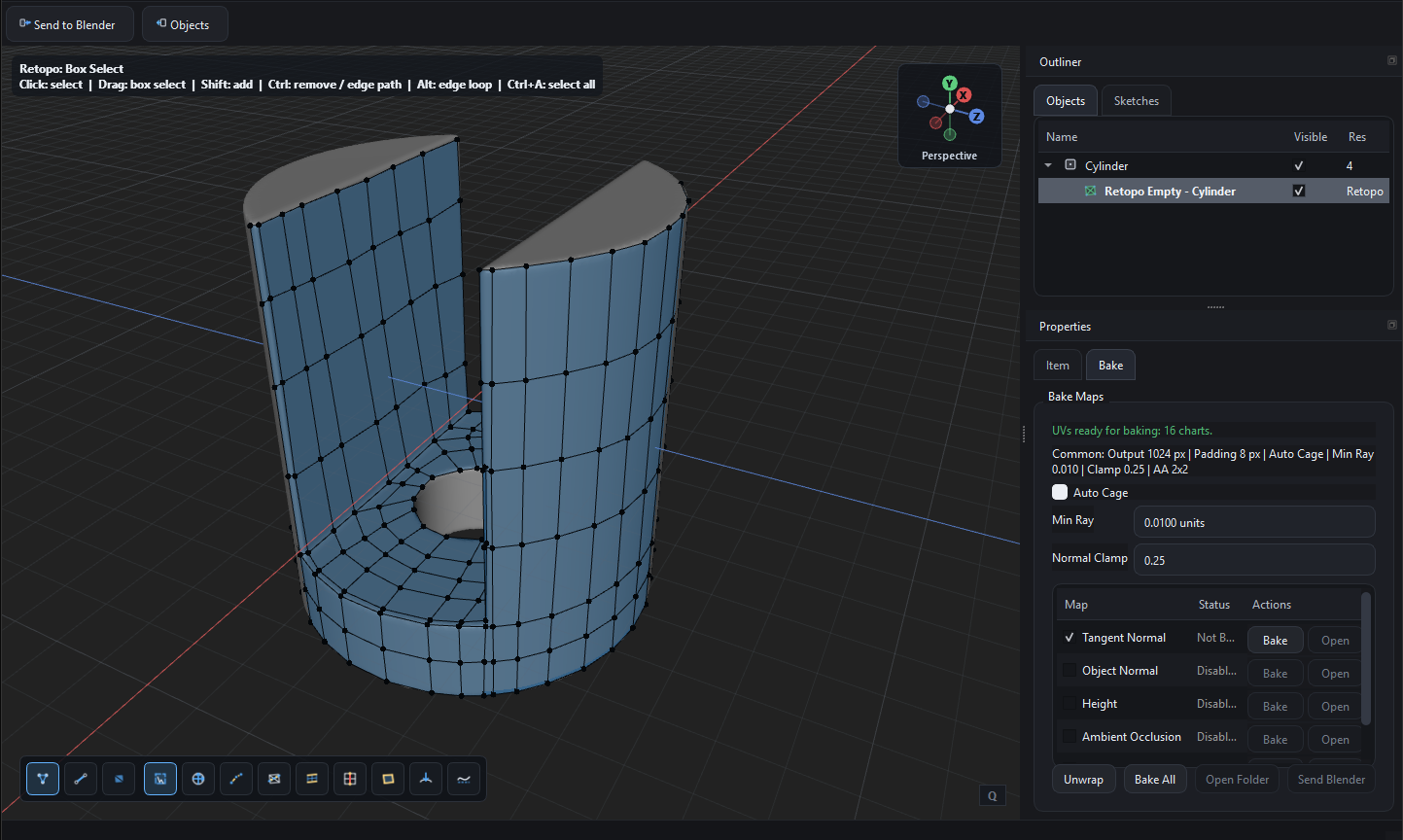Image resolution: width=1403 pixels, height=840 pixels.
Task: Click the Perspective view label
Action: point(949,156)
